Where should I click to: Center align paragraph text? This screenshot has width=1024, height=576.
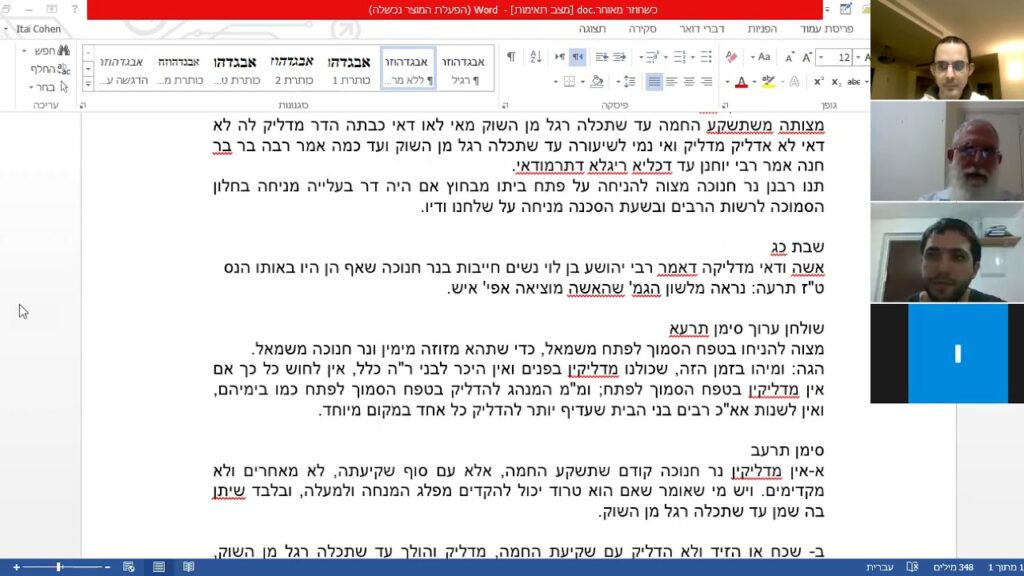[689, 82]
